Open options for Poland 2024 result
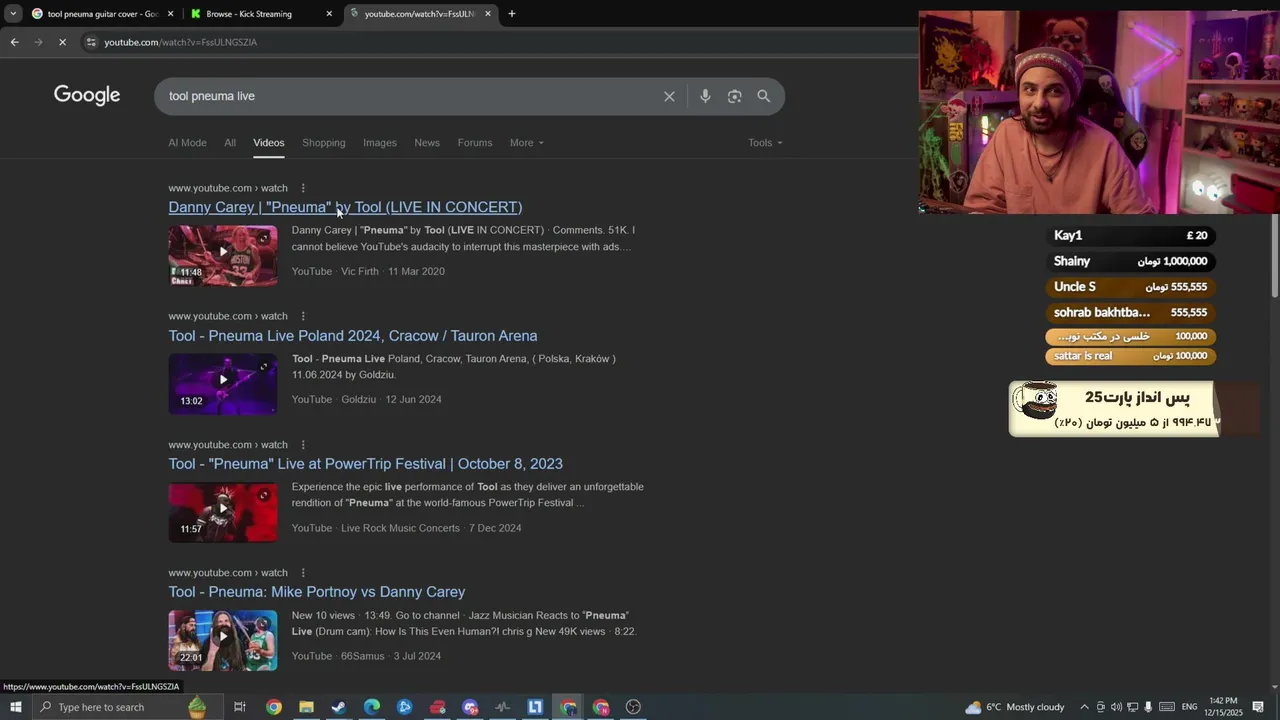Screen dimensions: 1280x720 303,316
